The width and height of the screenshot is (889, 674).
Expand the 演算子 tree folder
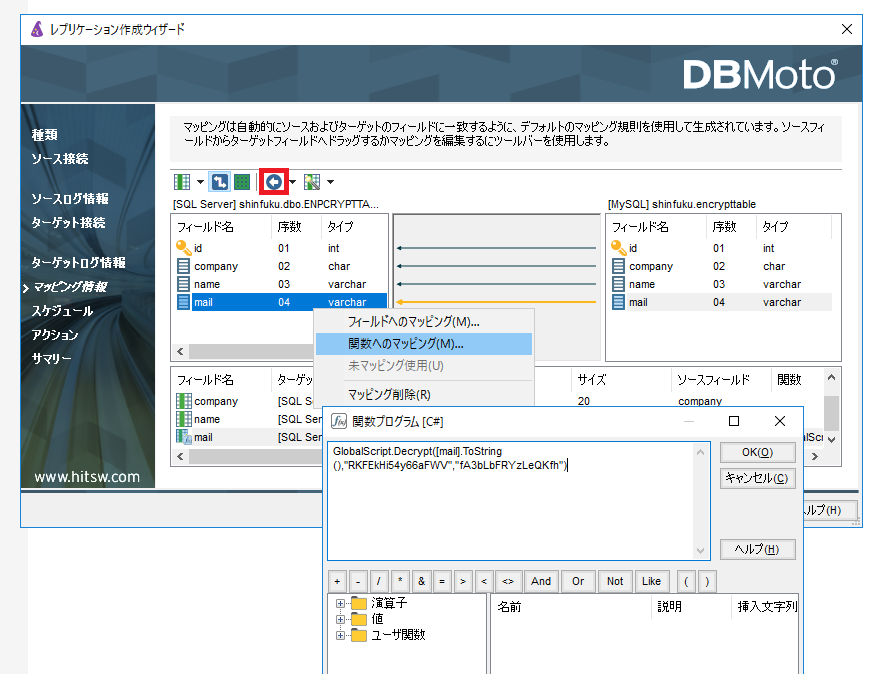coord(340,603)
